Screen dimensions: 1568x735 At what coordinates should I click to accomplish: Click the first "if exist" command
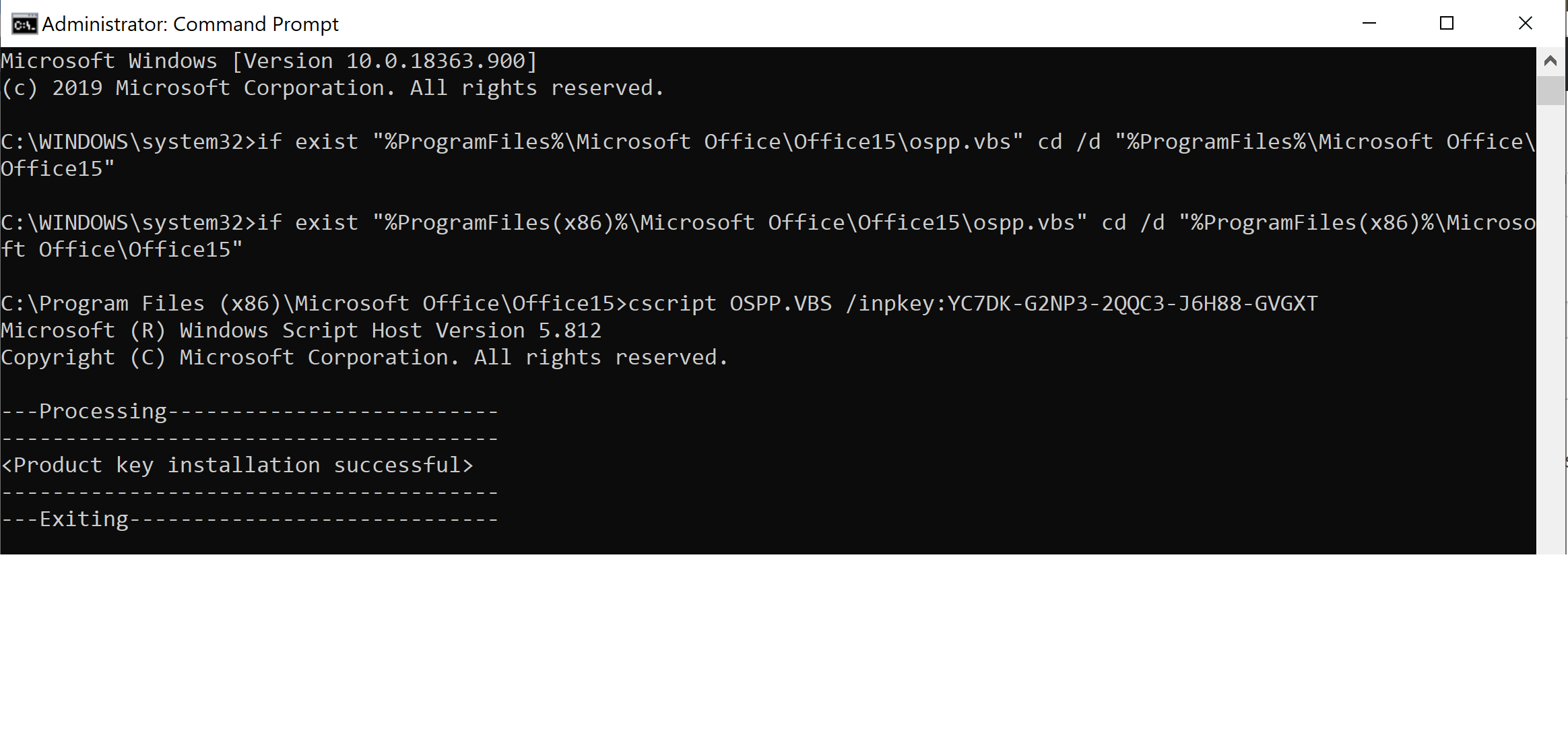[x=307, y=142]
